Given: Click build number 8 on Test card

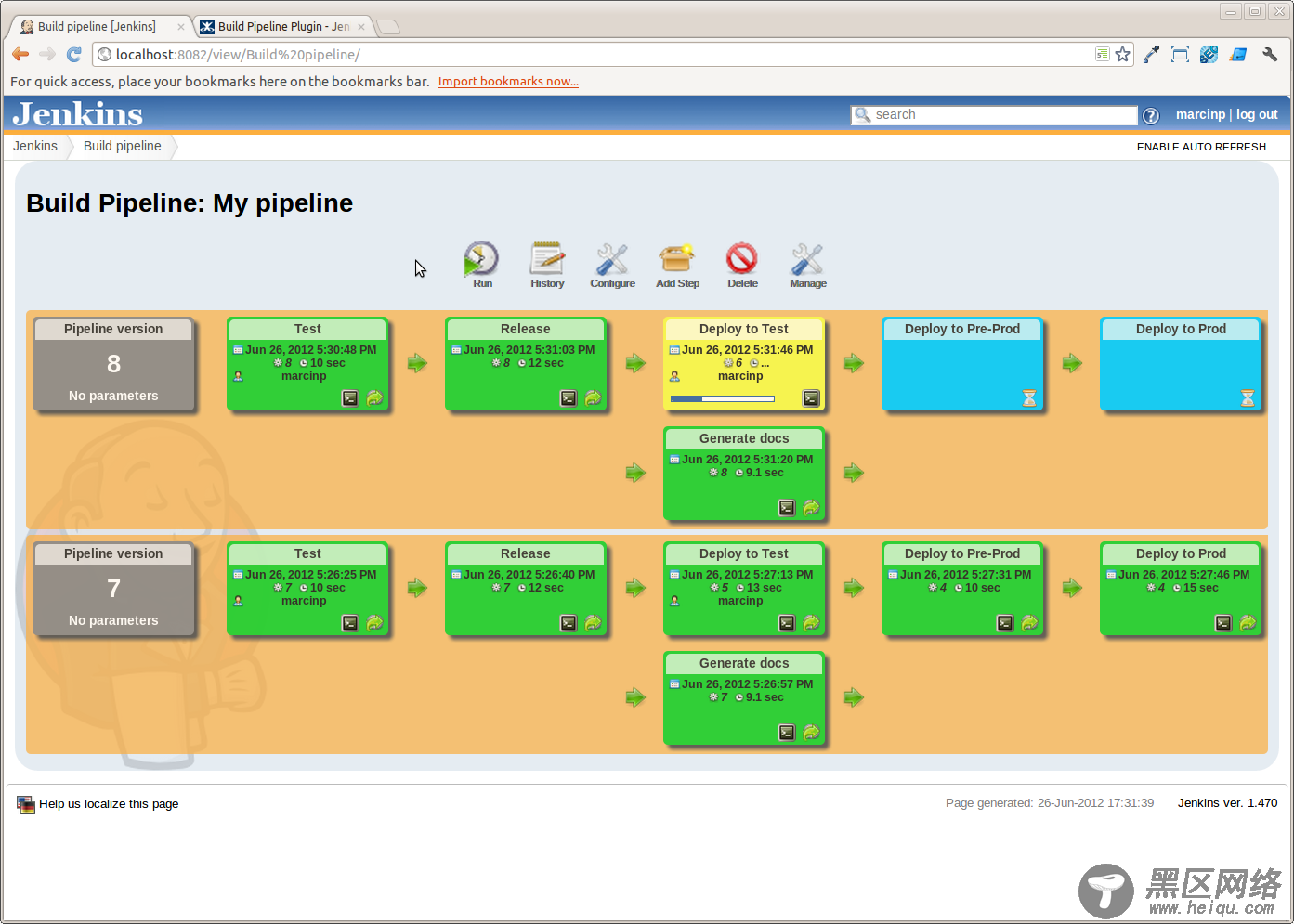Looking at the screenshot, I should (x=288, y=363).
